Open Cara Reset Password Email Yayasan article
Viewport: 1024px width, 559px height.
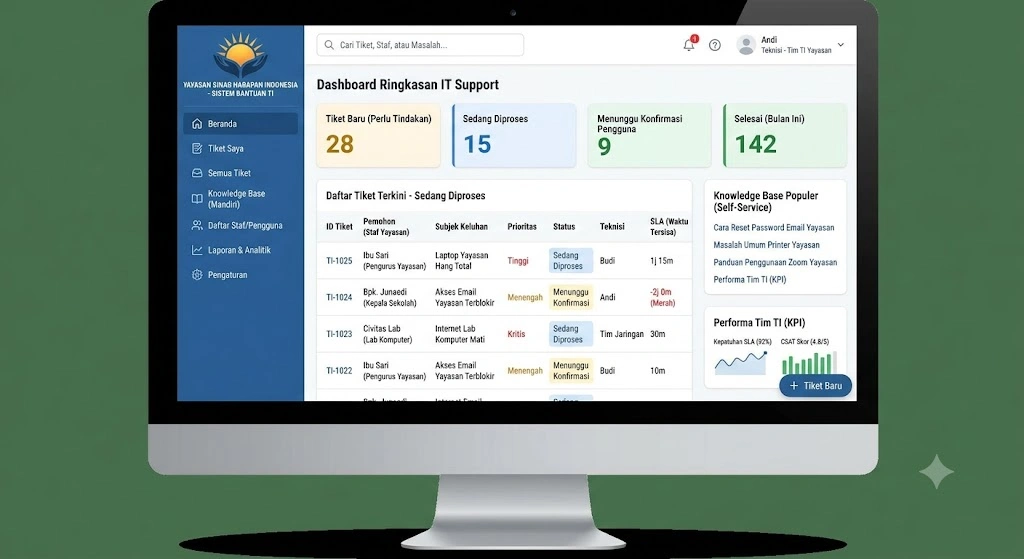click(773, 227)
